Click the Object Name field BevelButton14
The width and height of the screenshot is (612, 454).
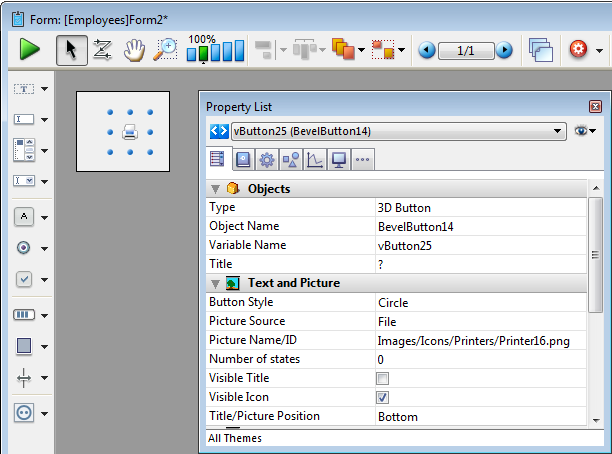(x=480, y=227)
